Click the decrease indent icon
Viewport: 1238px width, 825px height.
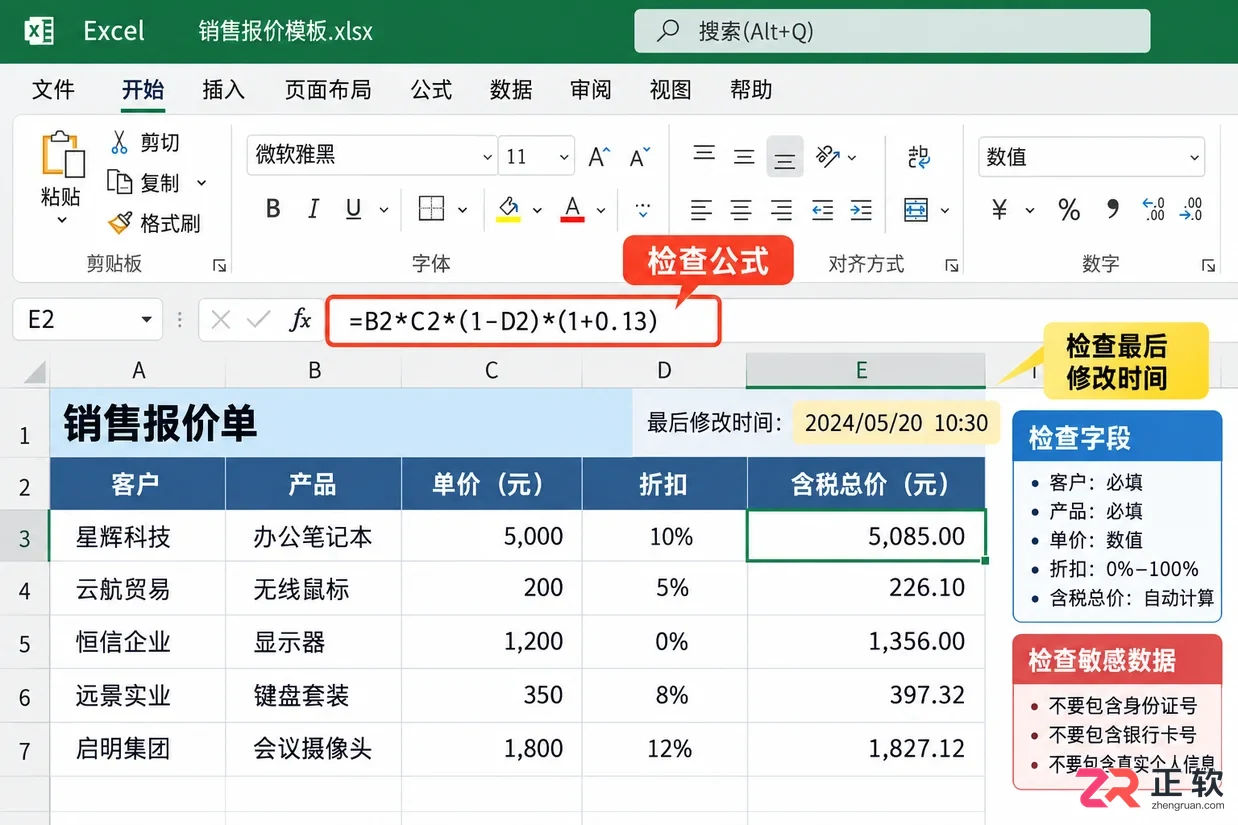coord(822,210)
